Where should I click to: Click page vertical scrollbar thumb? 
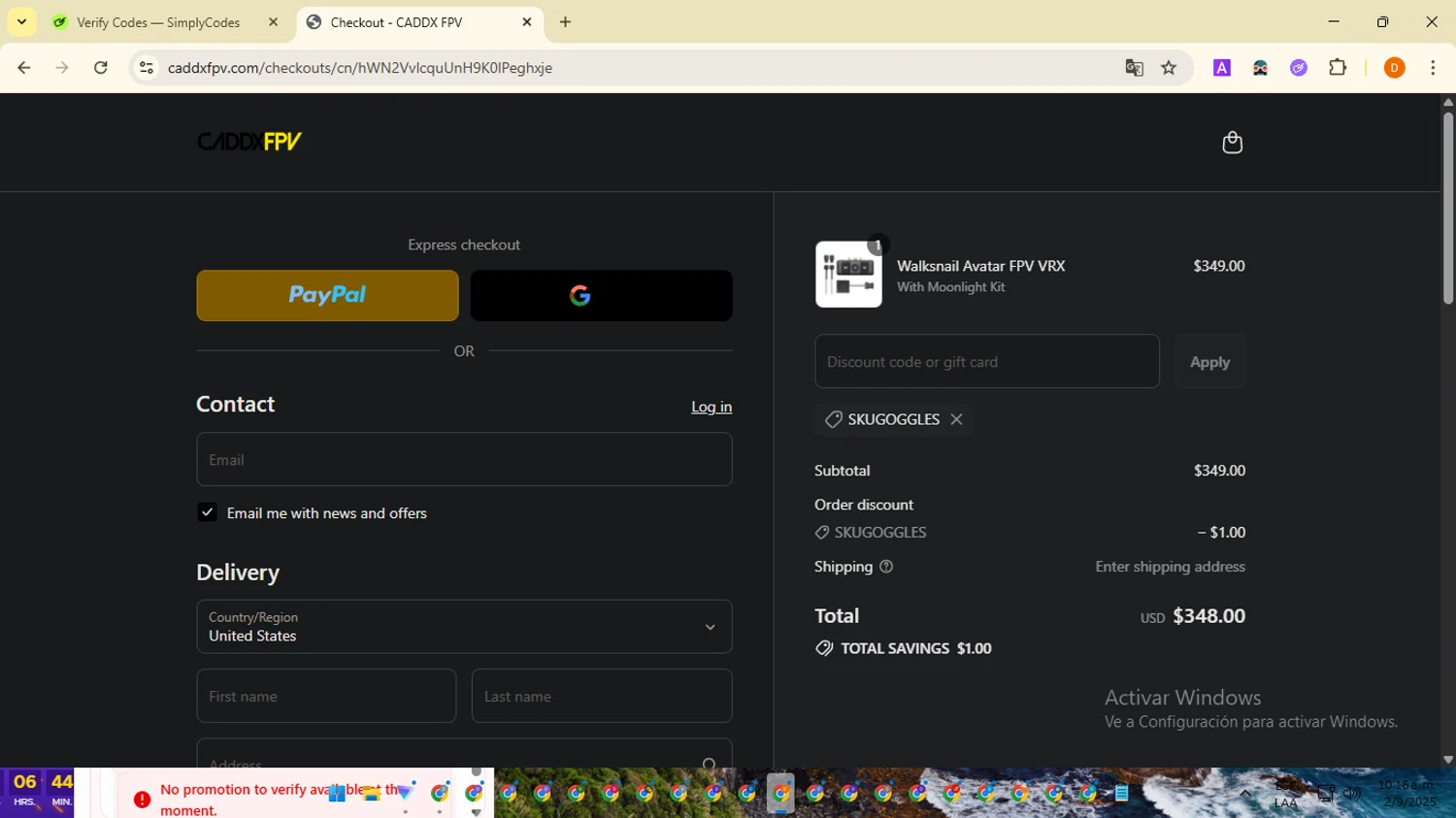click(x=1447, y=209)
